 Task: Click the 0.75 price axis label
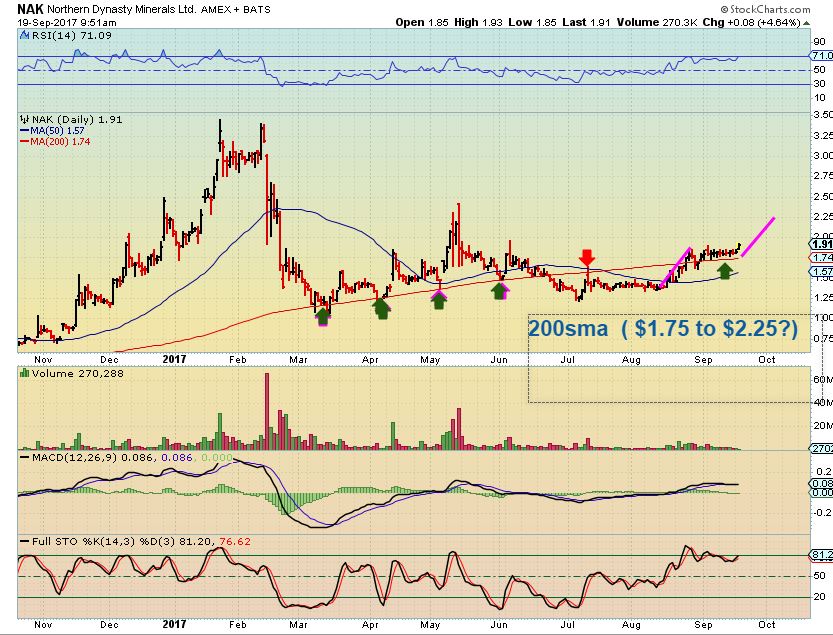(x=823, y=338)
